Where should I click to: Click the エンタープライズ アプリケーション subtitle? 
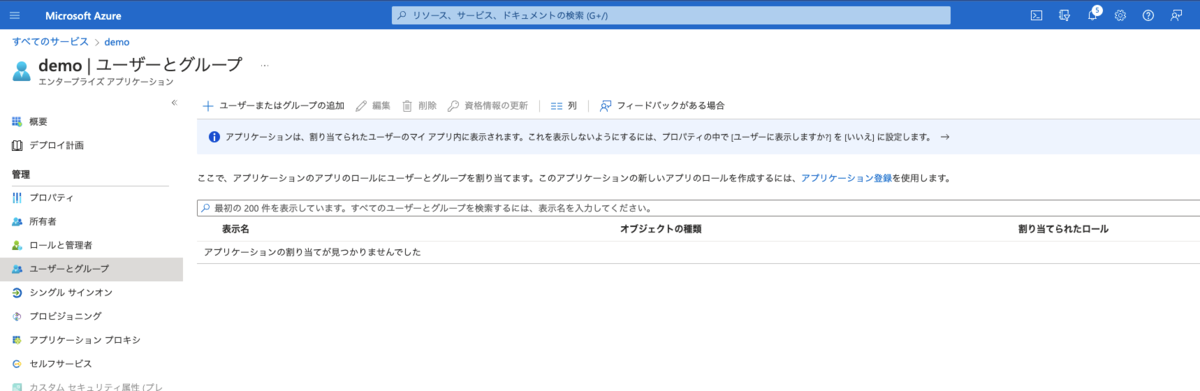pyautogui.click(x=106, y=82)
